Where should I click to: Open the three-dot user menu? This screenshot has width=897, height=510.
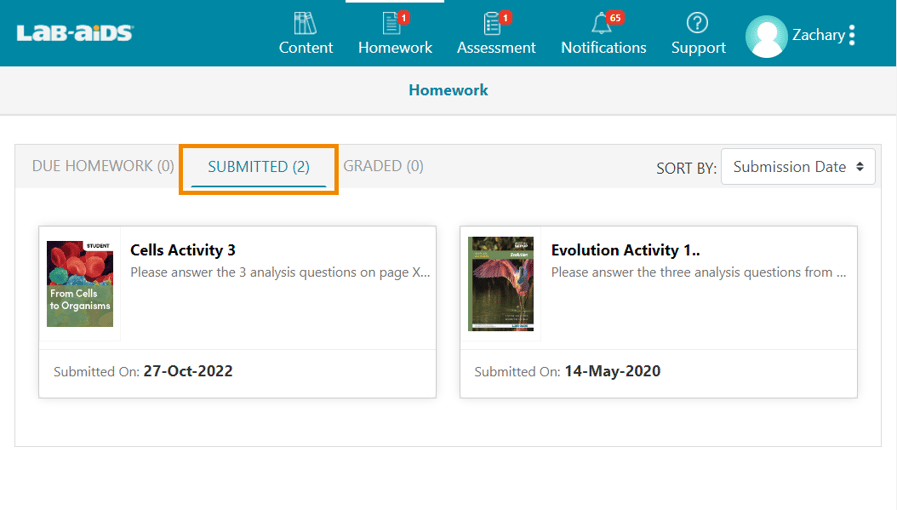(852, 36)
